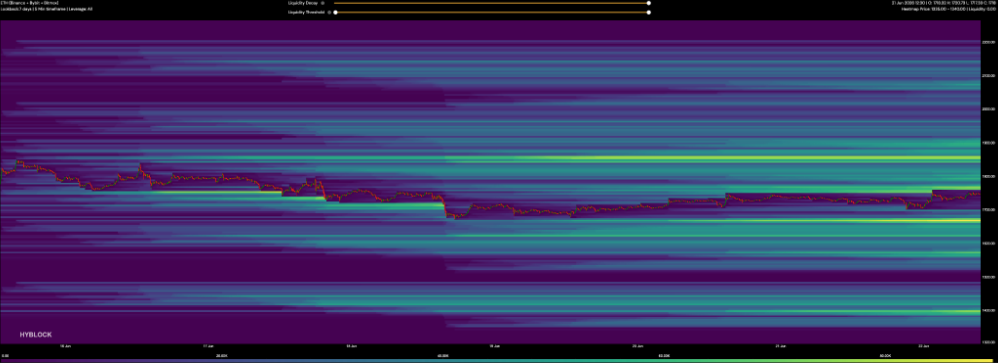Click the 2000 price axis label
Image resolution: width=998 pixels, height=363 pixels.
tap(989, 109)
